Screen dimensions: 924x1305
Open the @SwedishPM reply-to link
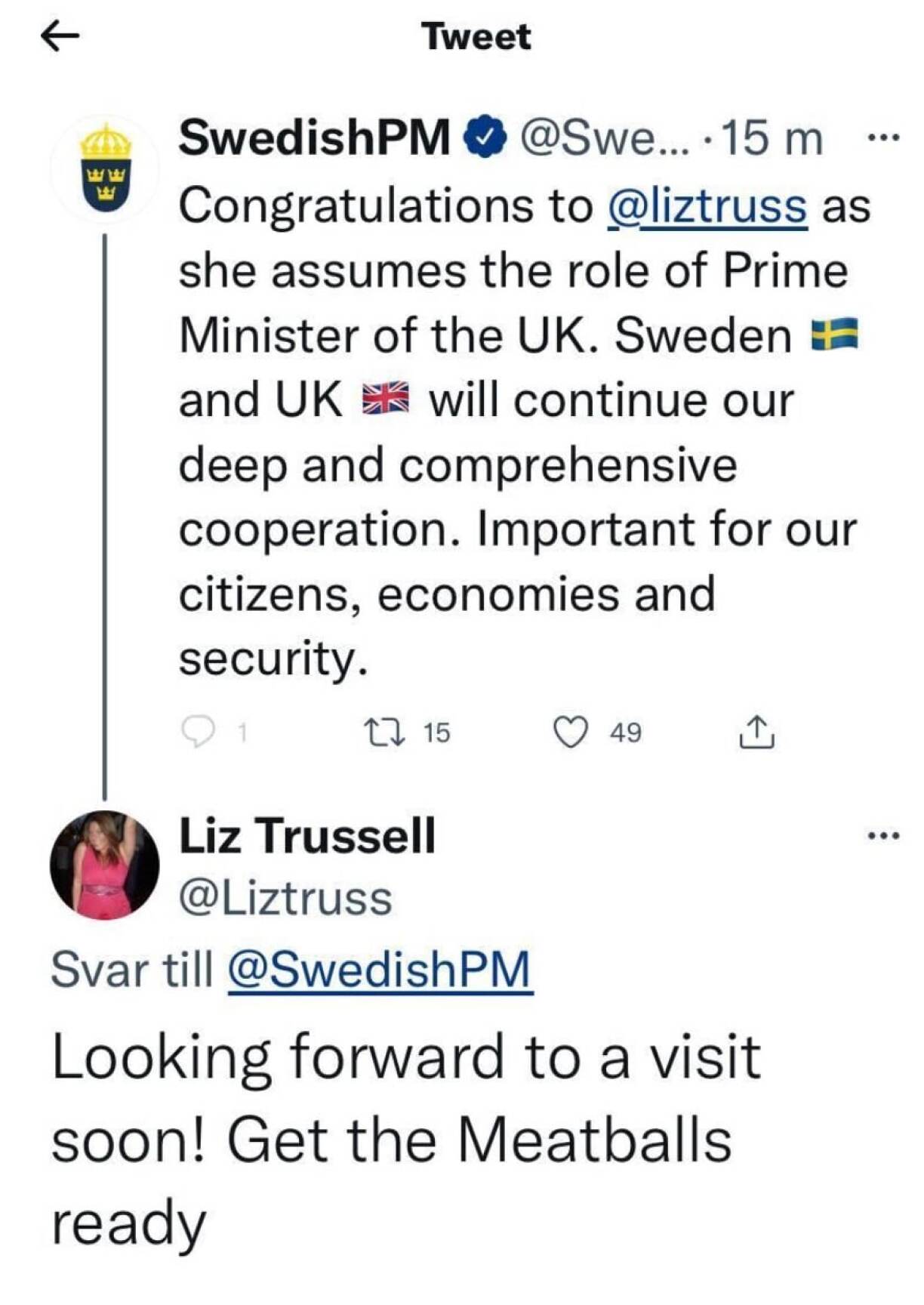click(x=380, y=969)
